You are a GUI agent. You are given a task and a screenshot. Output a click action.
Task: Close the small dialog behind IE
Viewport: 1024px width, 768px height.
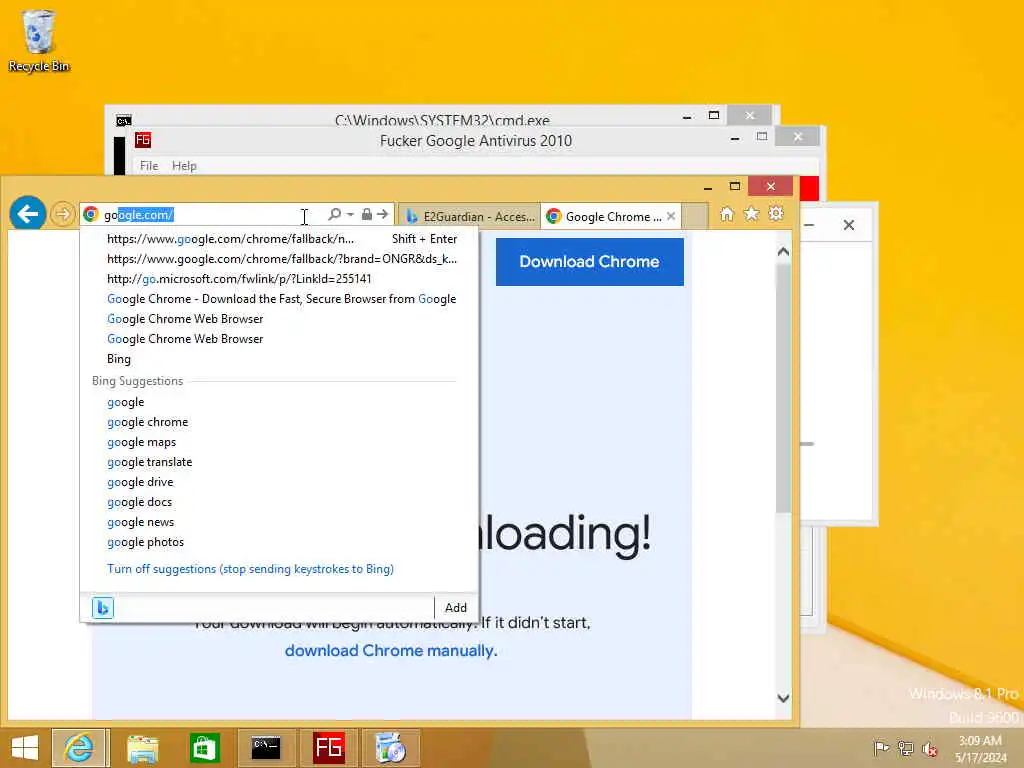pyautogui.click(x=848, y=225)
